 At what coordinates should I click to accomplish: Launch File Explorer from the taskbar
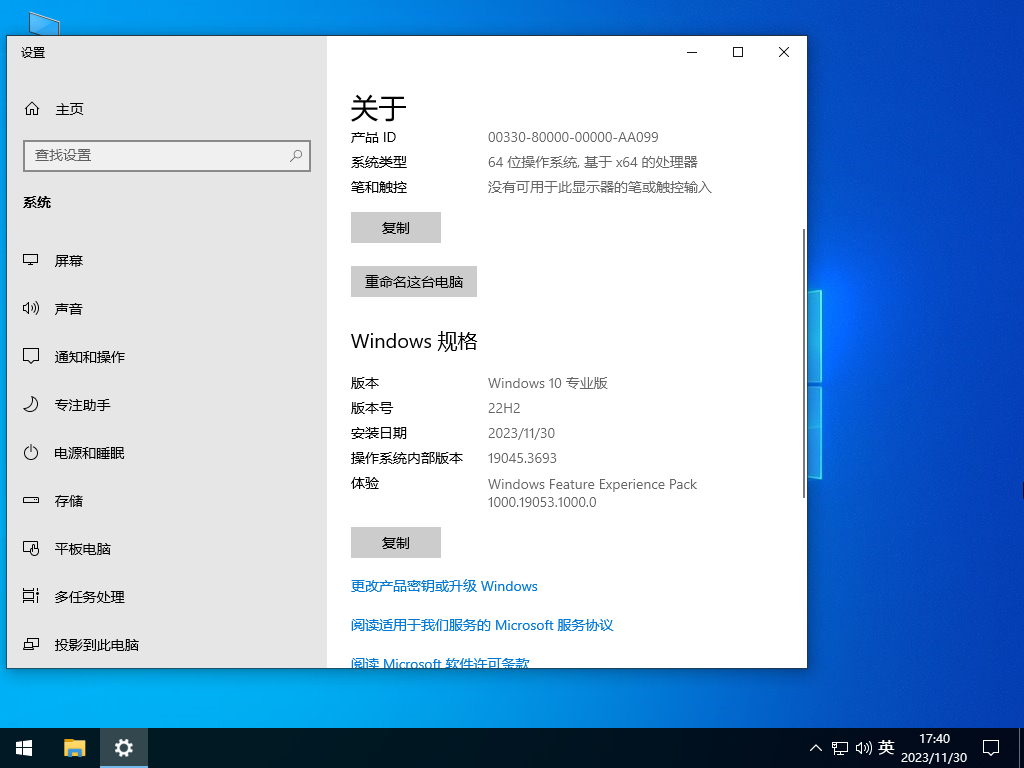click(x=74, y=747)
